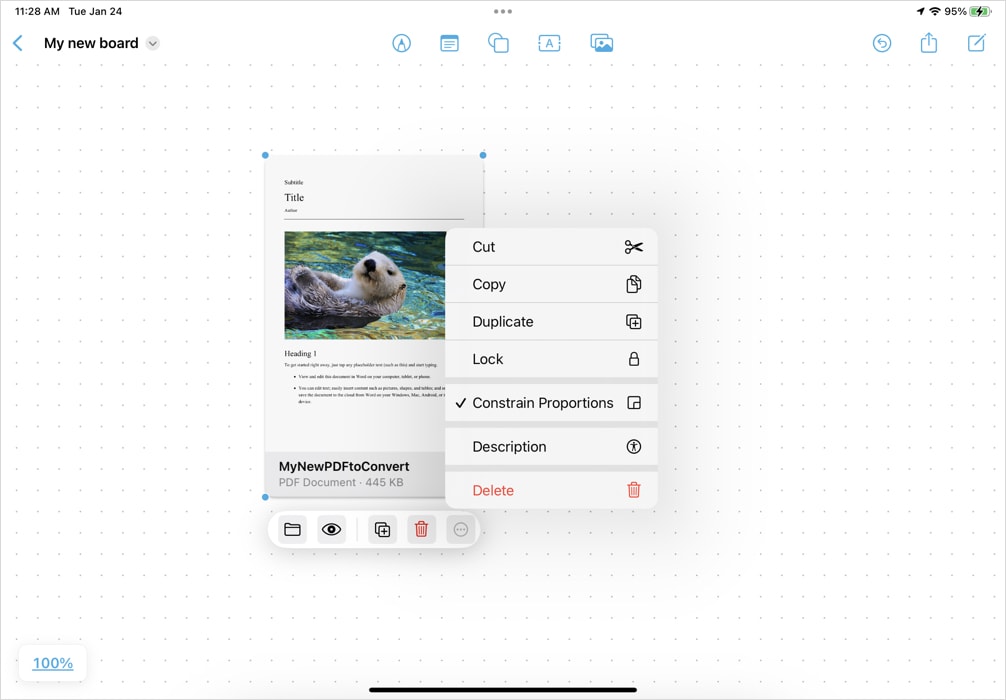Add a text box to the board
The width and height of the screenshot is (1006, 700).
[x=548, y=43]
